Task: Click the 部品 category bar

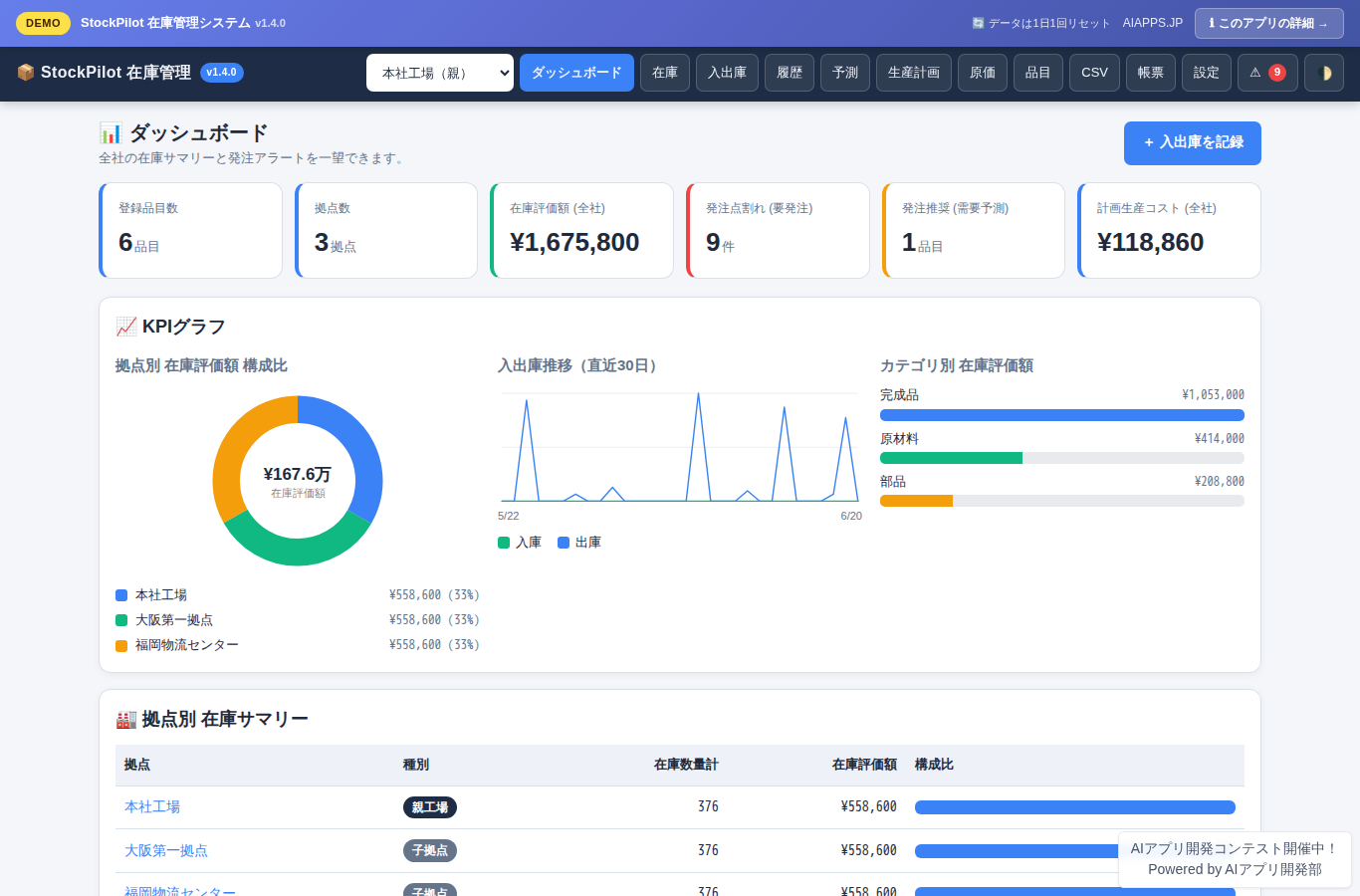Action: pyautogui.click(x=1062, y=501)
